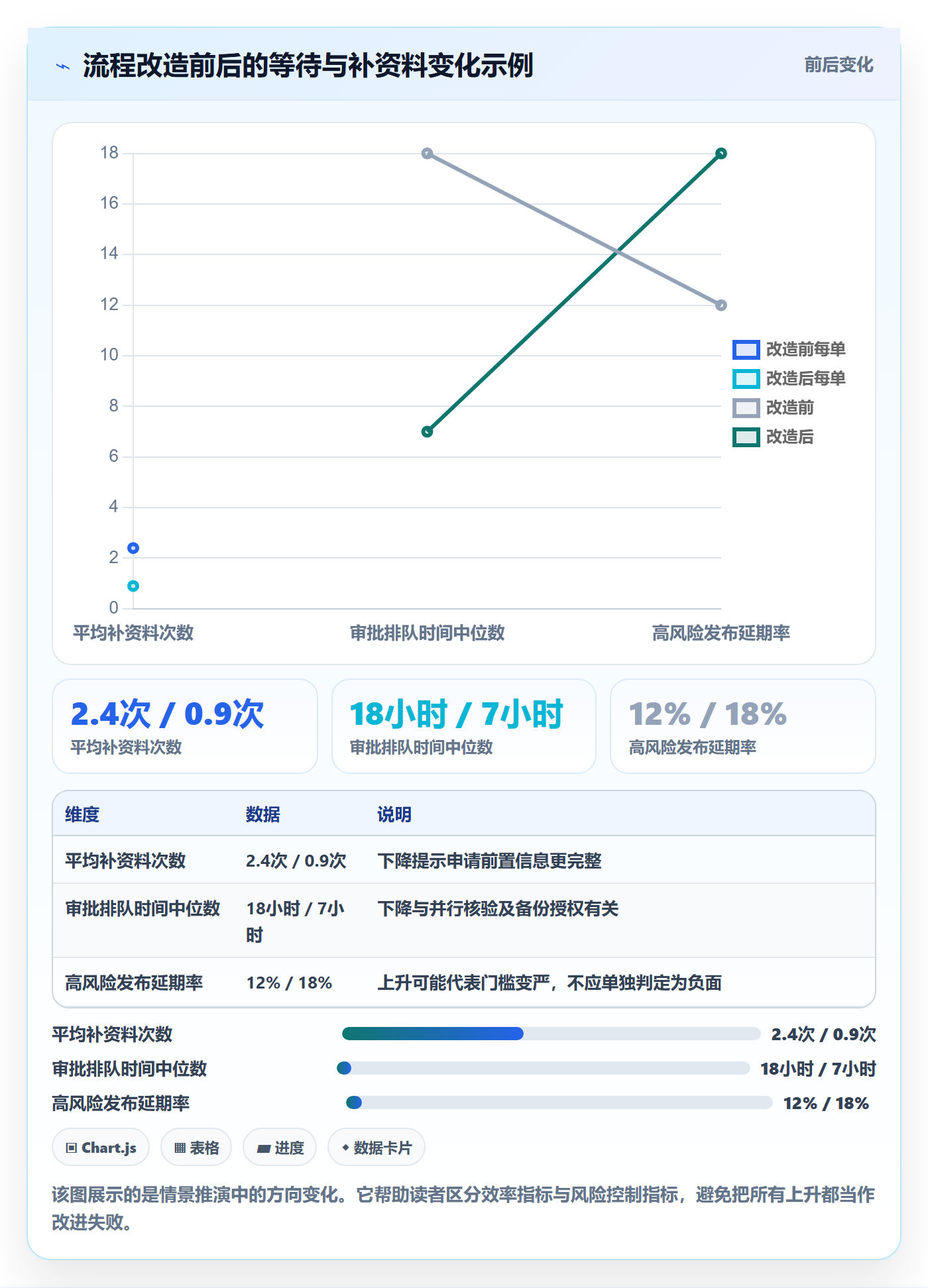Click the Chart.js tag chip

101,1147
